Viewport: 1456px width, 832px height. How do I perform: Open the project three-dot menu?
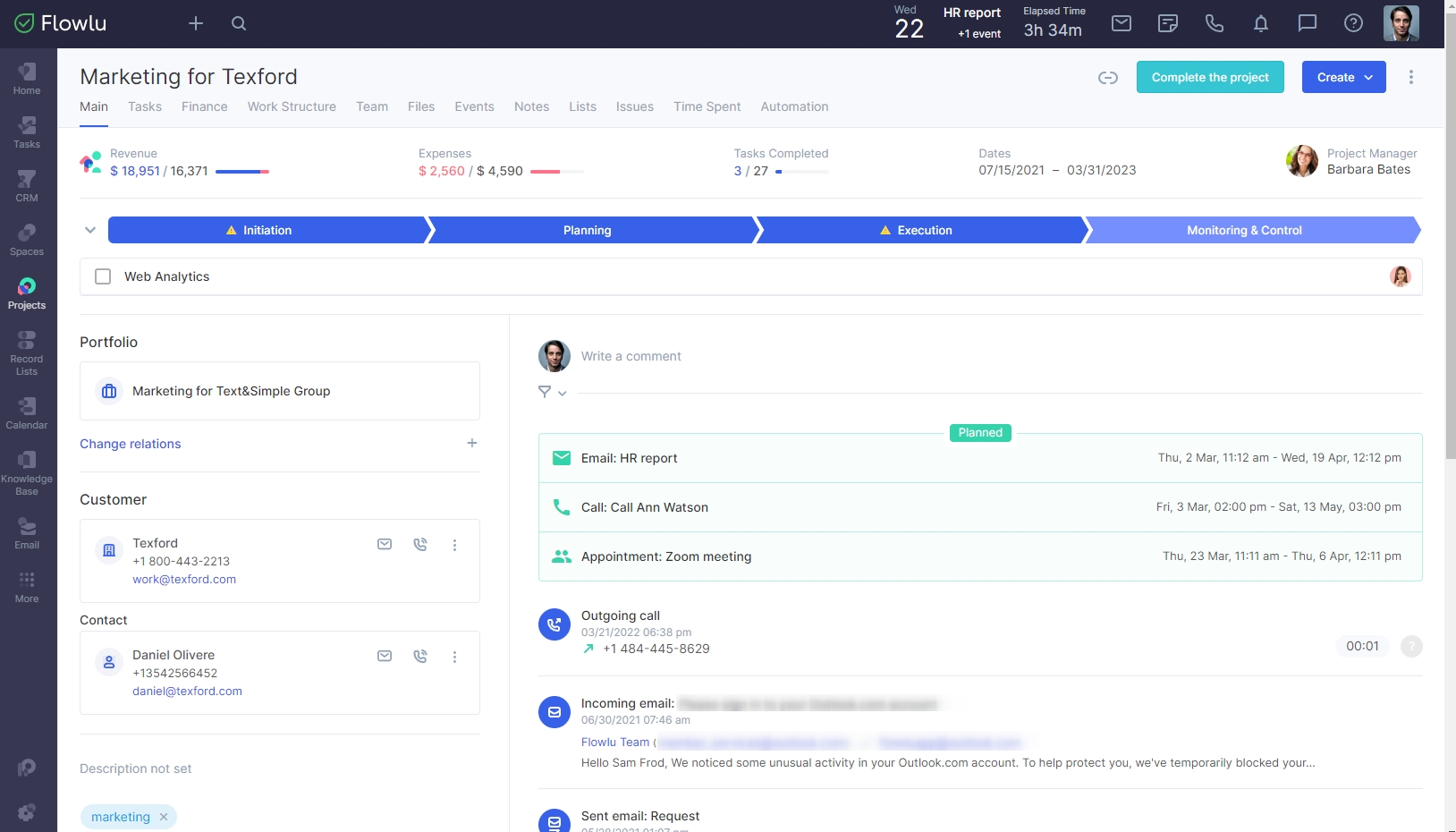[x=1411, y=77]
